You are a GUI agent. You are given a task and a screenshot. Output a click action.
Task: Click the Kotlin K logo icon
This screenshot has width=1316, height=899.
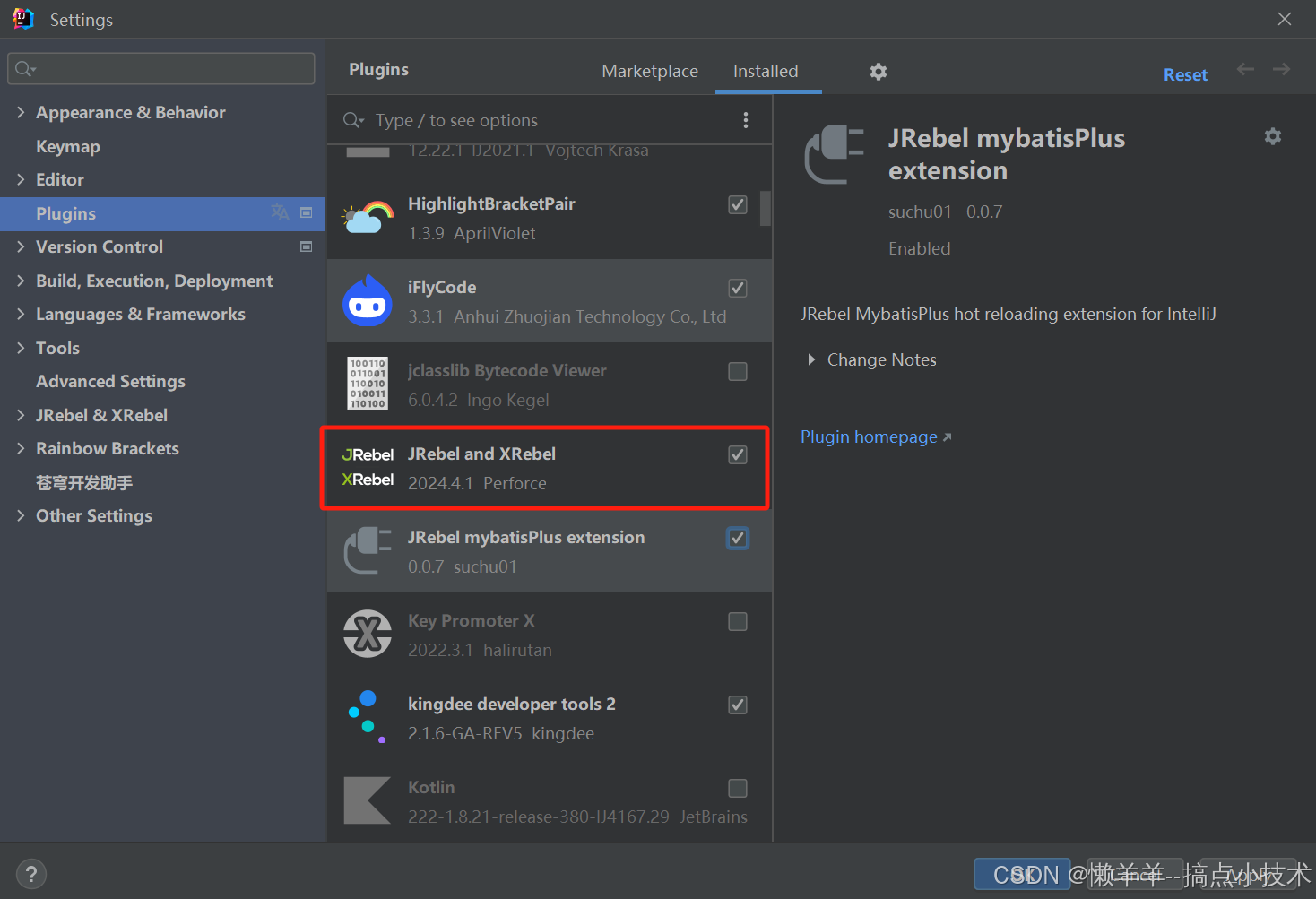368,800
